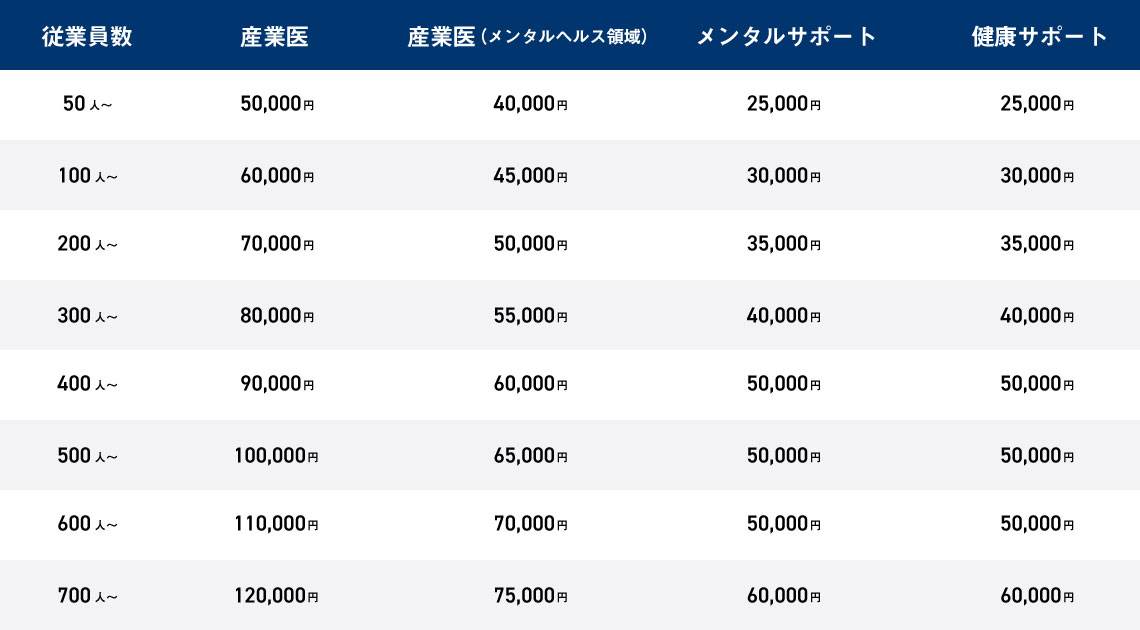Click the 55,000円 price cell
The width and height of the screenshot is (1140, 630).
point(530,316)
